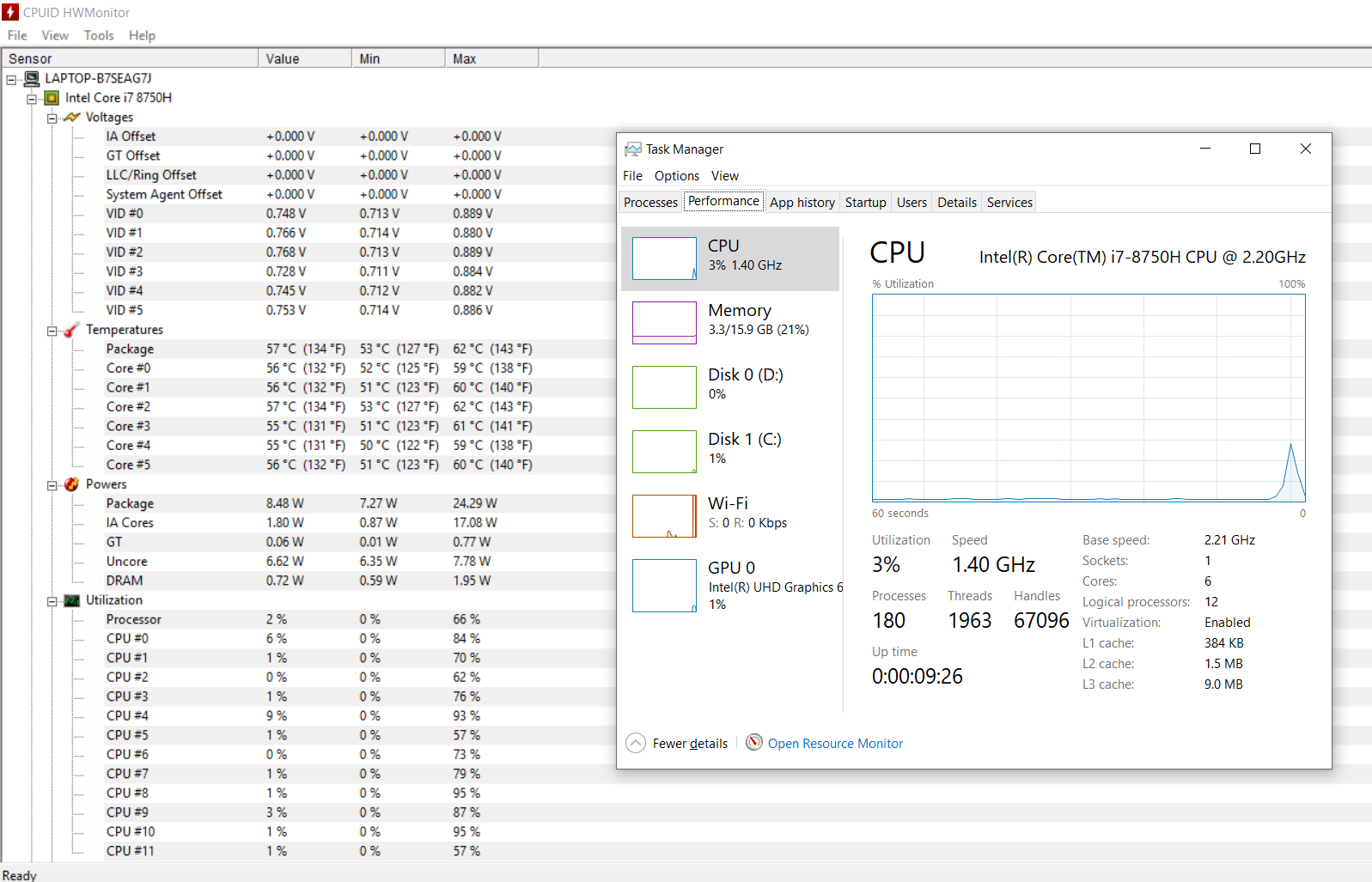Click the Utilization category icon

(x=72, y=600)
